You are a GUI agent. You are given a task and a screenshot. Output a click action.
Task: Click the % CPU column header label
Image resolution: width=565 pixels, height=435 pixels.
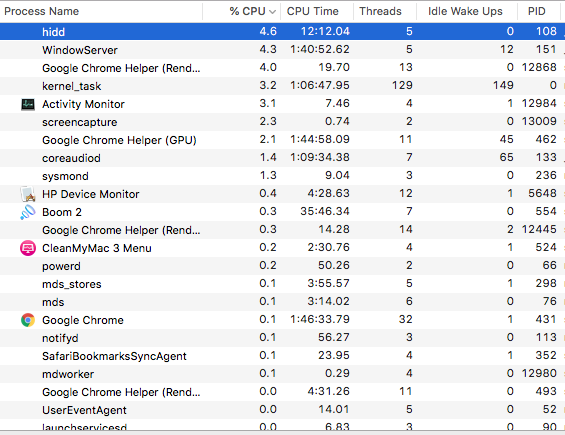pyautogui.click(x=248, y=11)
